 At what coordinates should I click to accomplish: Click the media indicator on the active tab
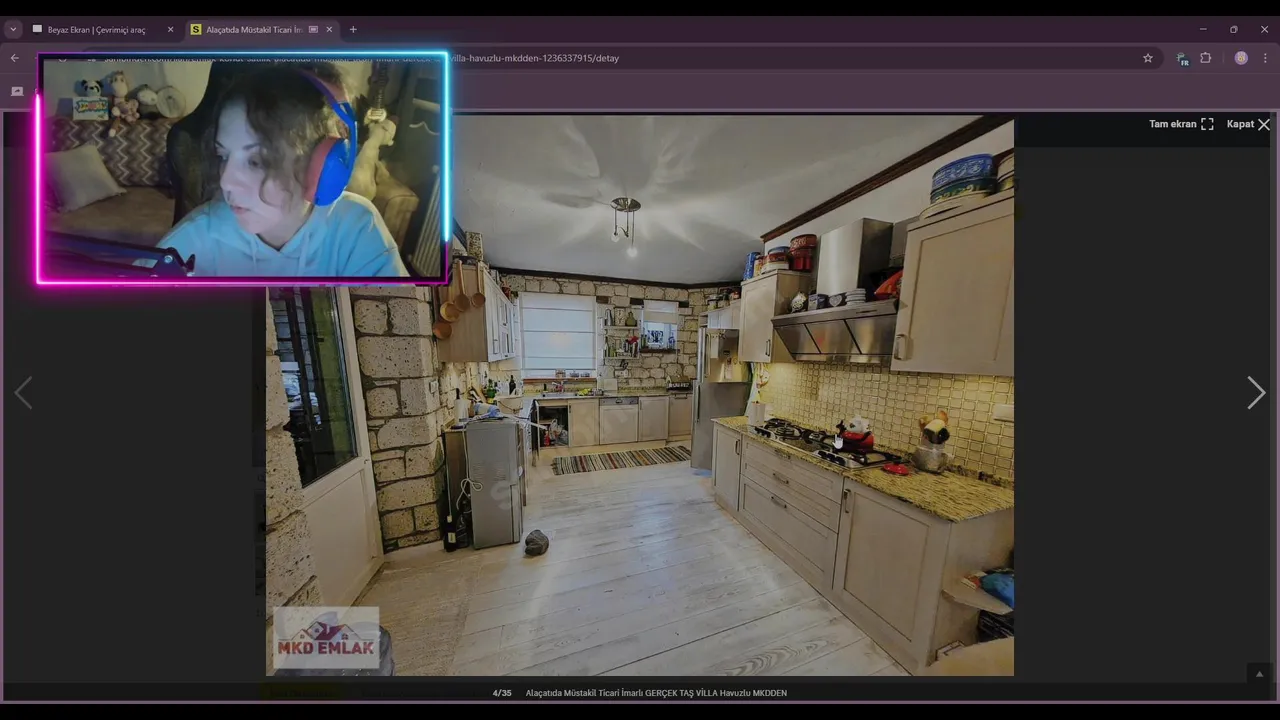(x=313, y=30)
